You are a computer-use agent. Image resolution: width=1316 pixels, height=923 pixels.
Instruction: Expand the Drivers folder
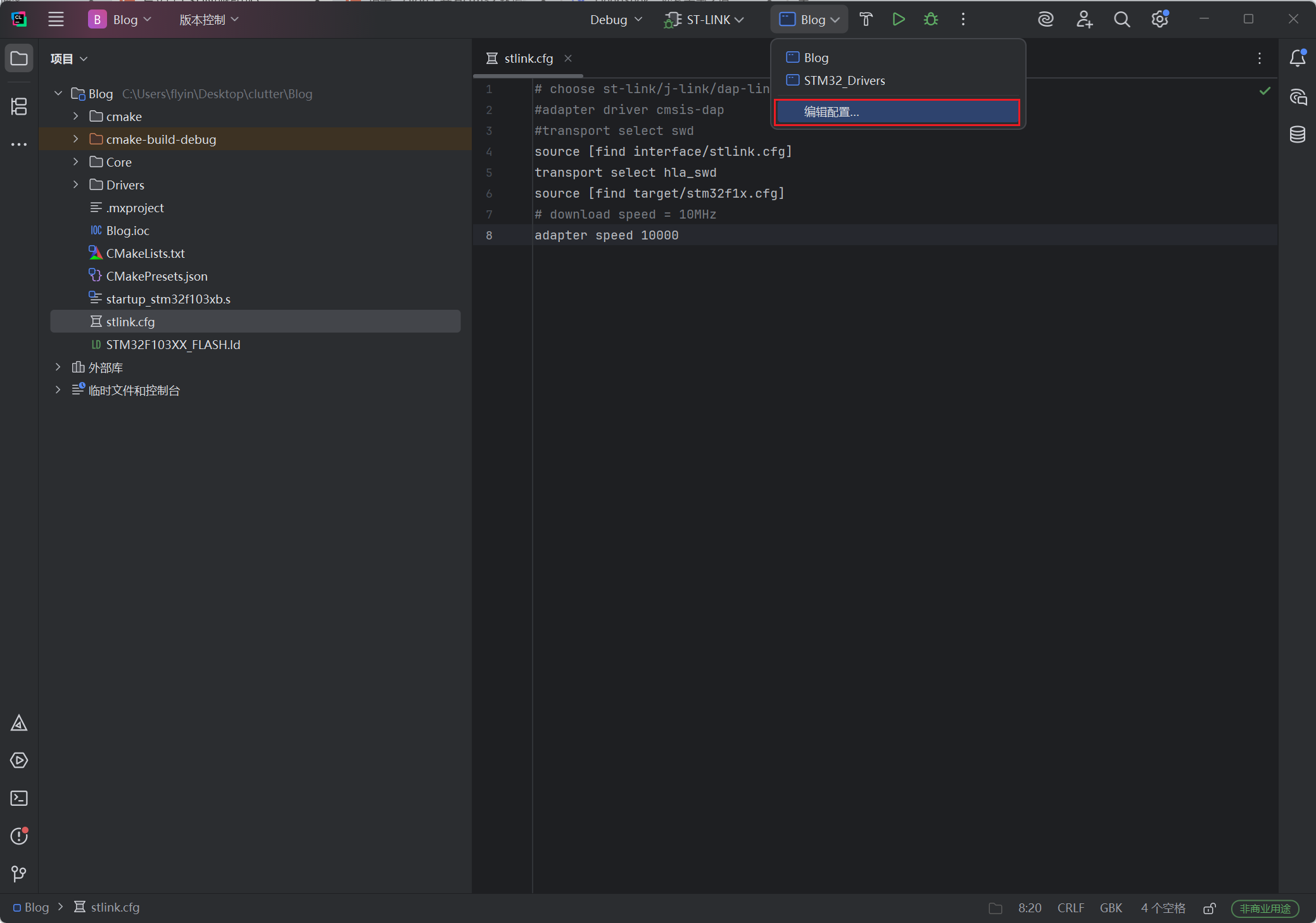pyautogui.click(x=76, y=185)
